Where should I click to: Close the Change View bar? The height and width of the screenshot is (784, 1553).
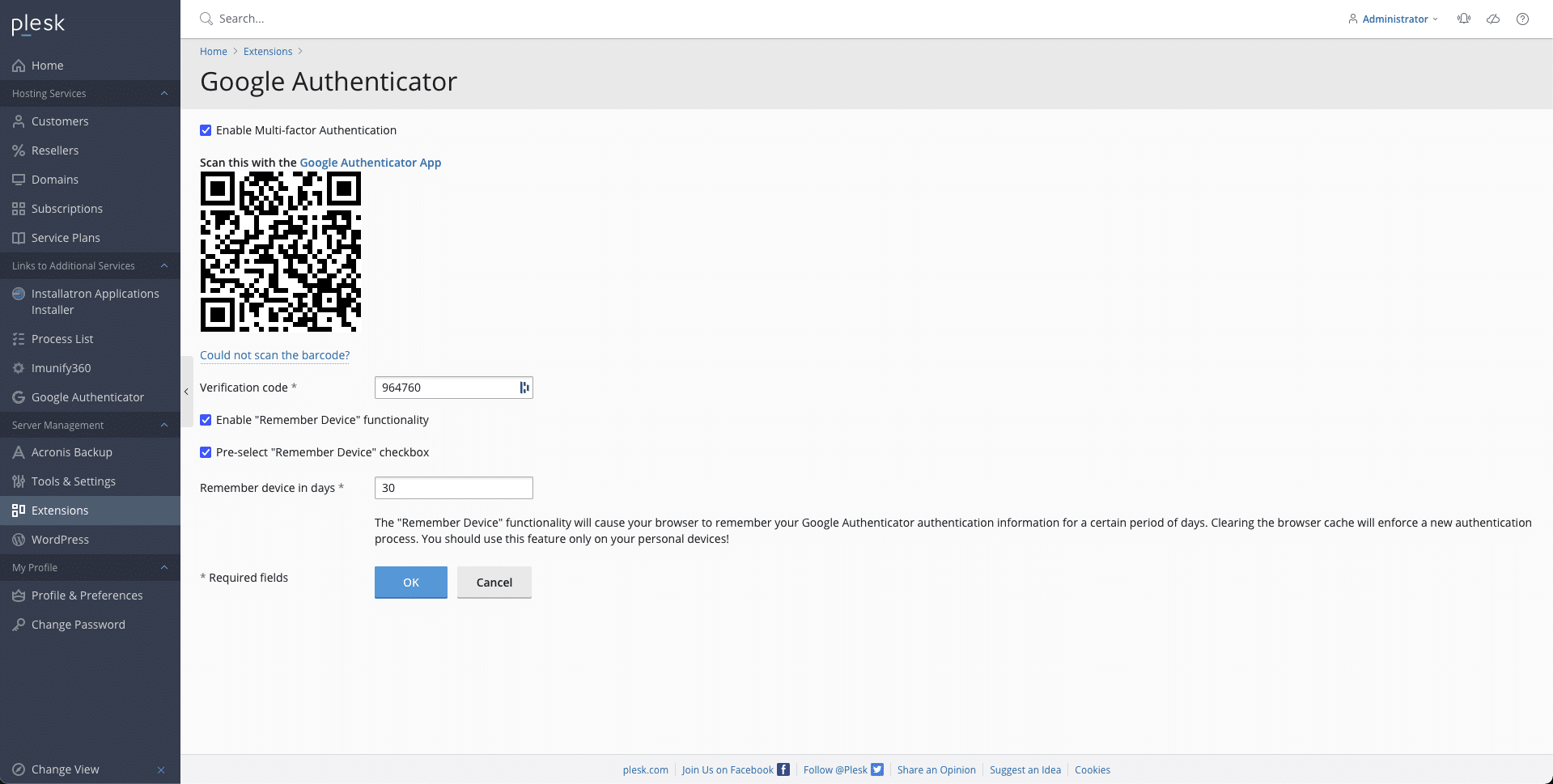click(x=161, y=769)
